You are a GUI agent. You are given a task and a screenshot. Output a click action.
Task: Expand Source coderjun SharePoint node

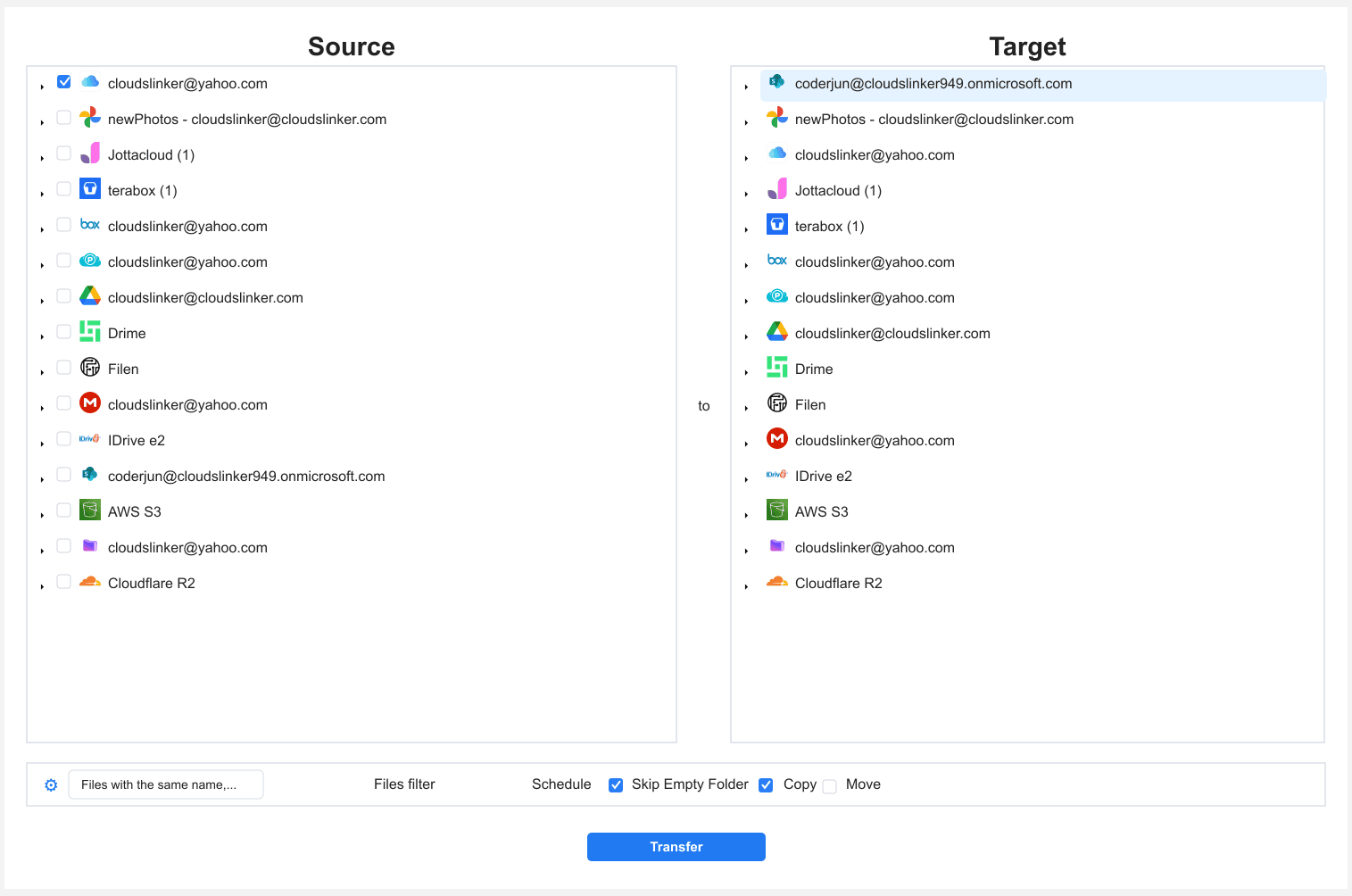coord(42,479)
